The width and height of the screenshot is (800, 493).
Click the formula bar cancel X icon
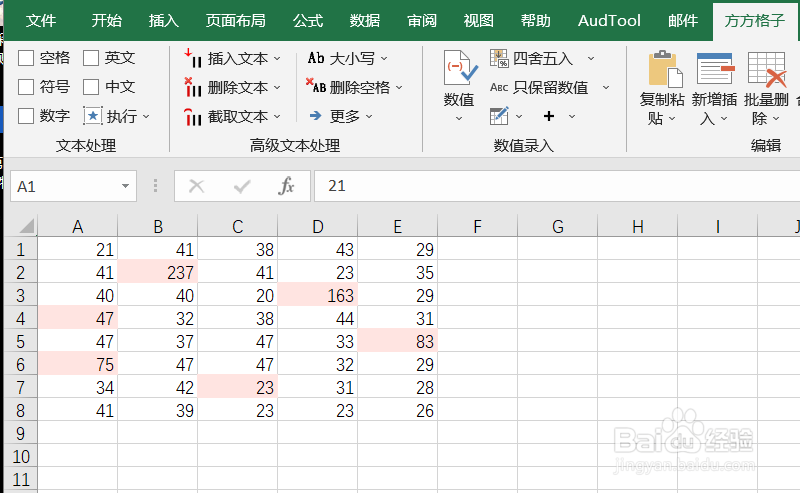click(x=196, y=186)
